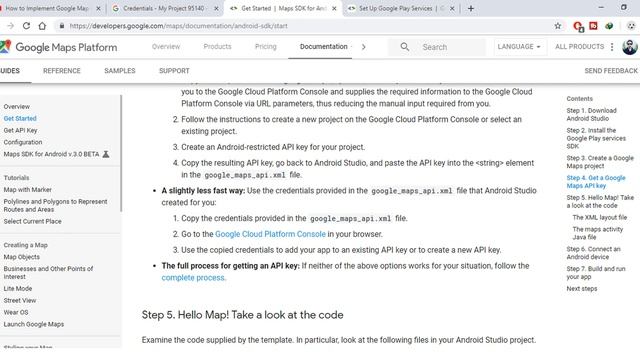Open Maps SDK for Android v.3.0 BETA
The height and width of the screenshot is (360, 640).
(51, 154)
